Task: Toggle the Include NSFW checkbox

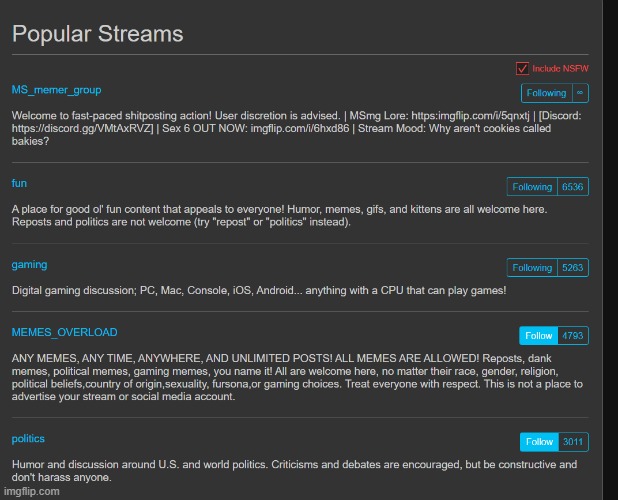Action: [x=522, y=68]
